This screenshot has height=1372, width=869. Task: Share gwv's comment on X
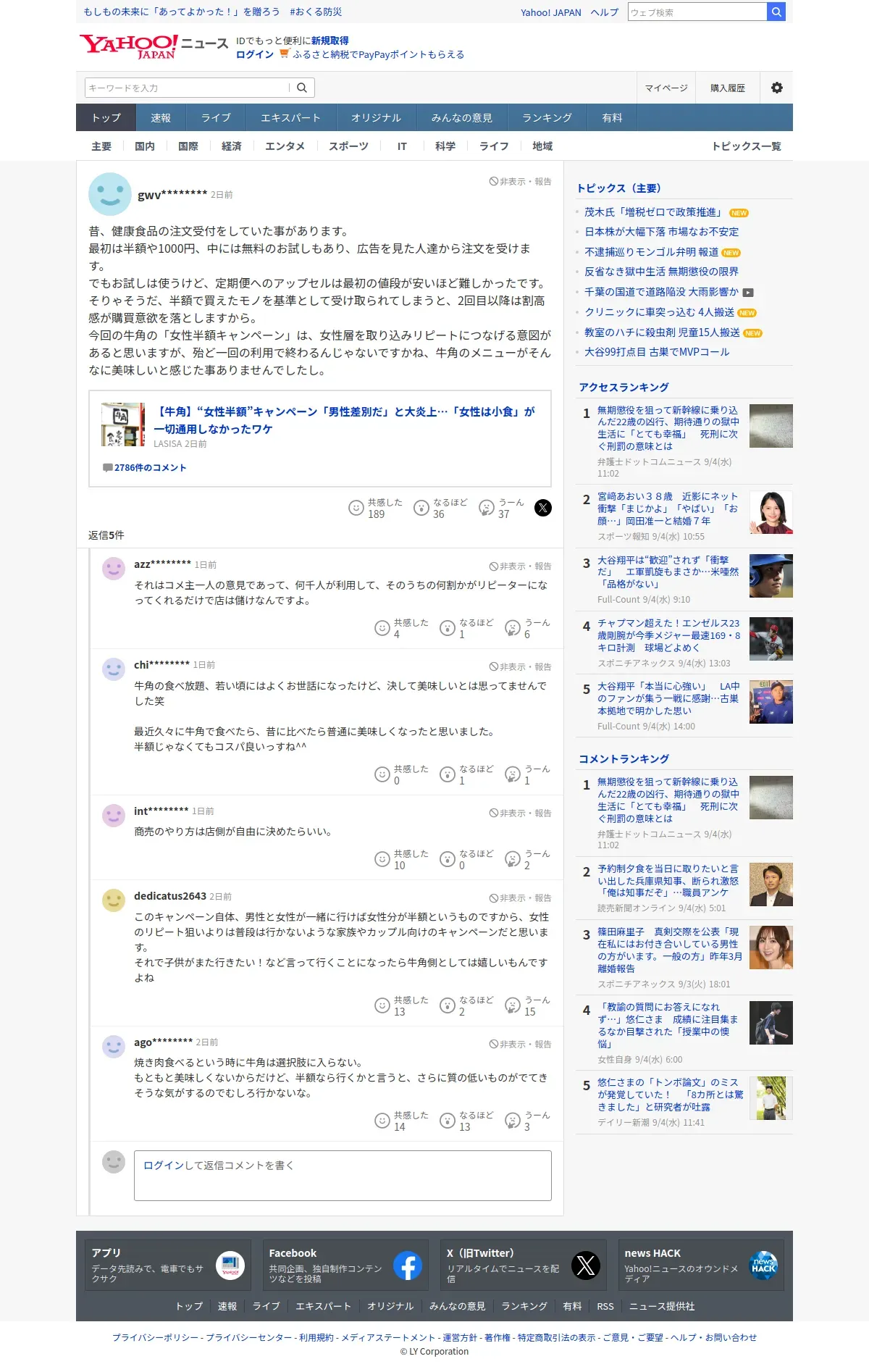(x=543, y=508)
